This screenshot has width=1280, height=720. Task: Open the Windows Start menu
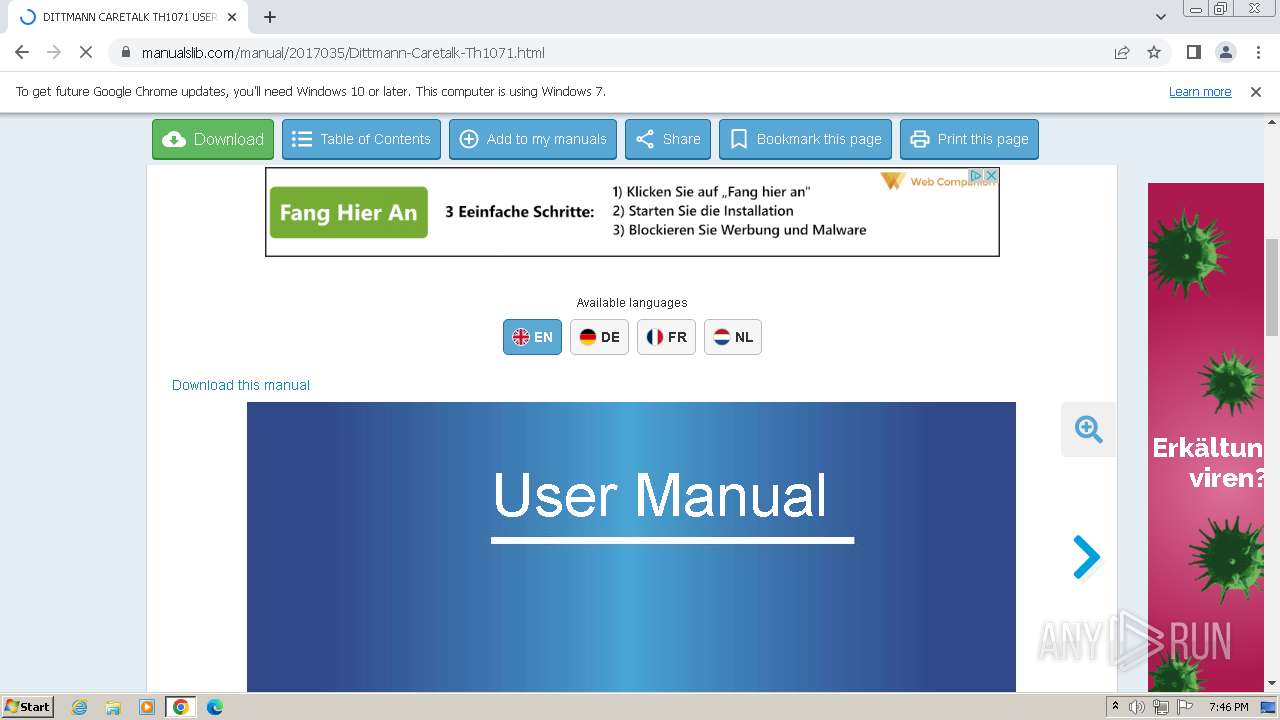tap(27, 707)
